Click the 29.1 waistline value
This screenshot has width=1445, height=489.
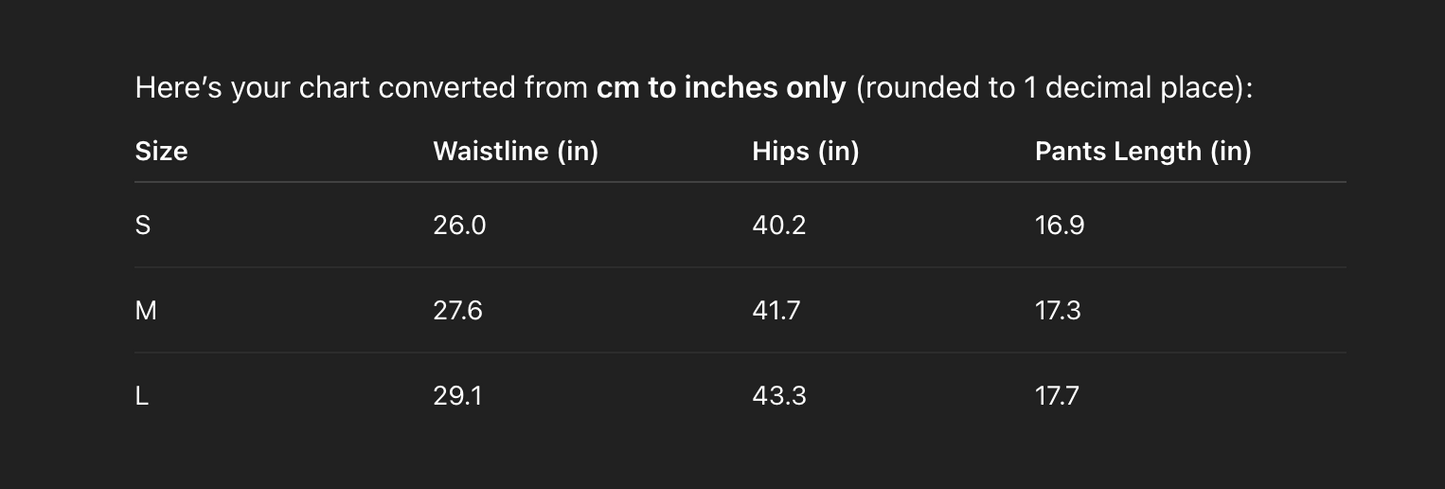pos(457,396)
